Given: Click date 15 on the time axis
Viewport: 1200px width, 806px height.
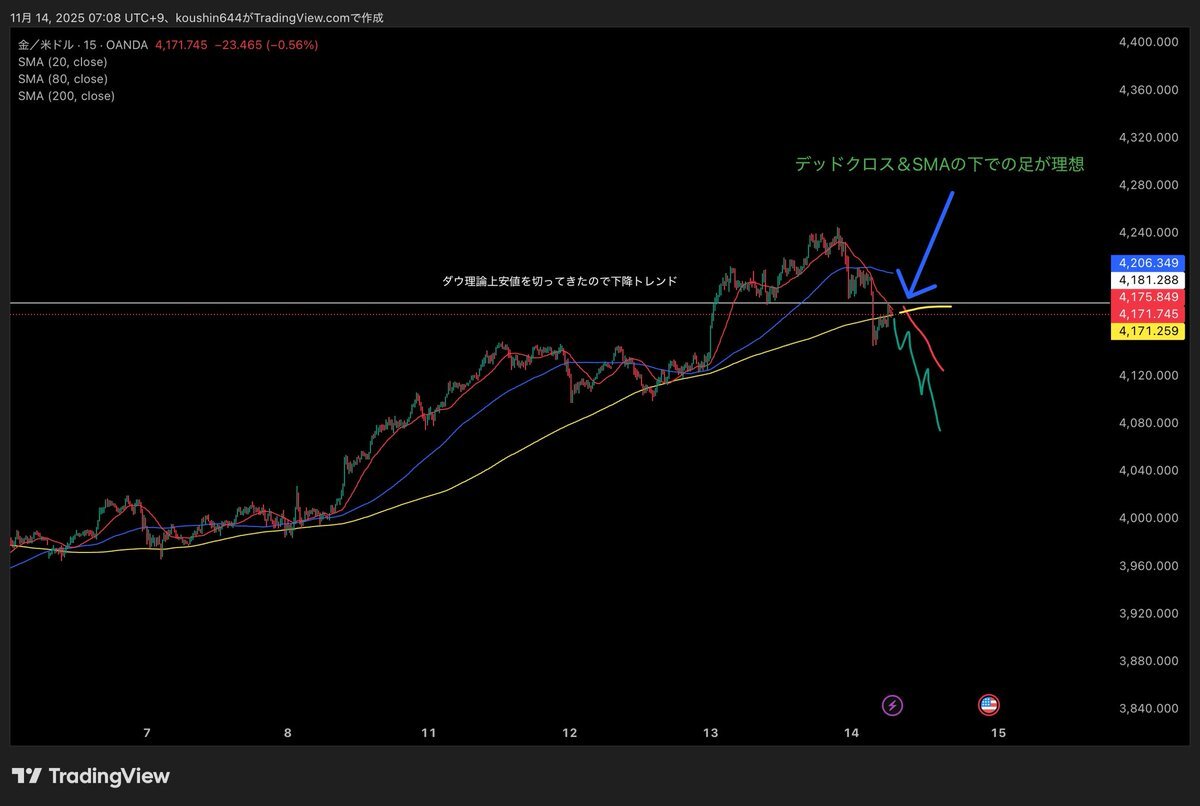Looking at the screenshot, I should pos(997,733).
